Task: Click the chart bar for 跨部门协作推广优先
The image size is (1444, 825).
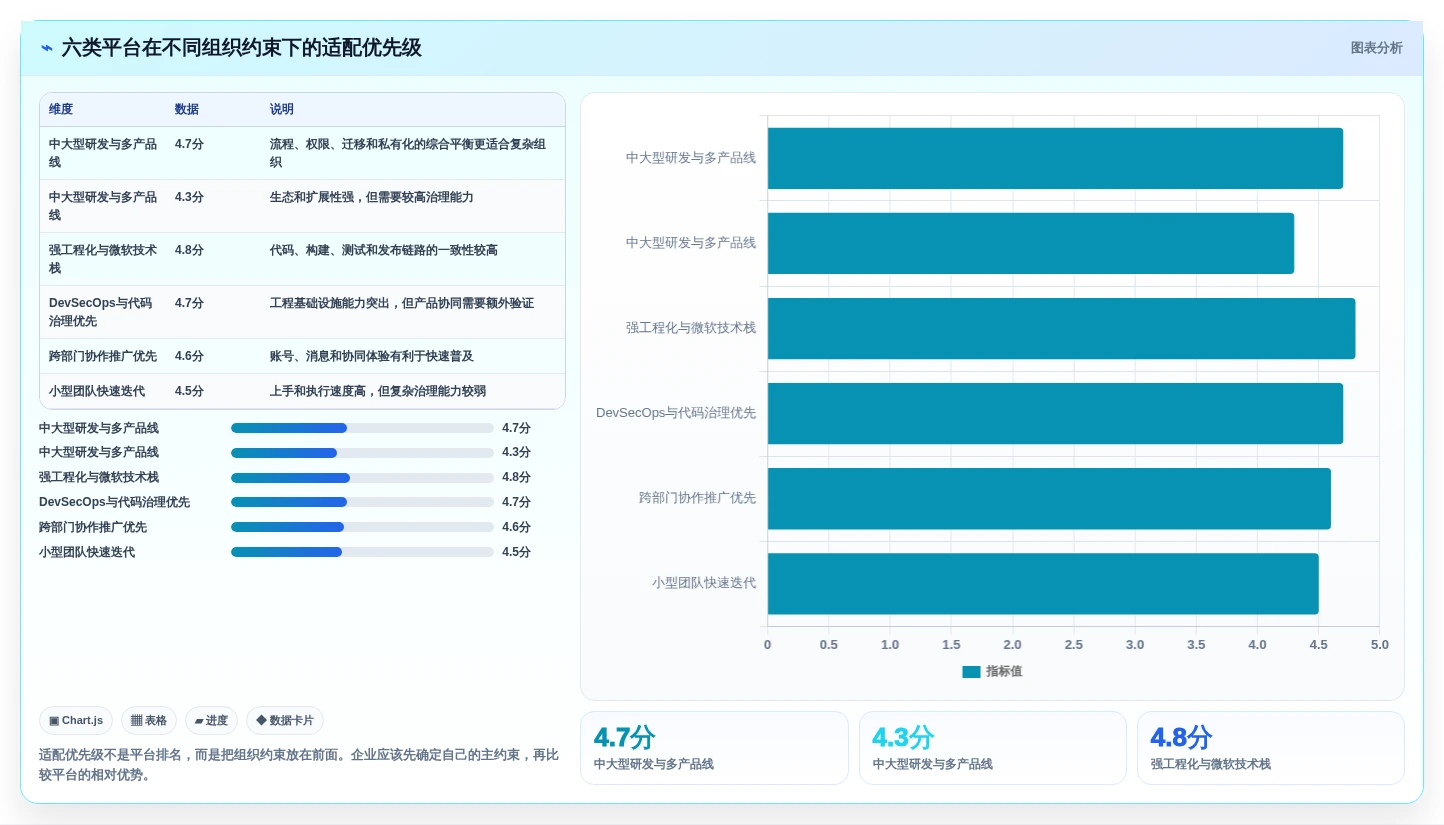Action: (1049, 499)
